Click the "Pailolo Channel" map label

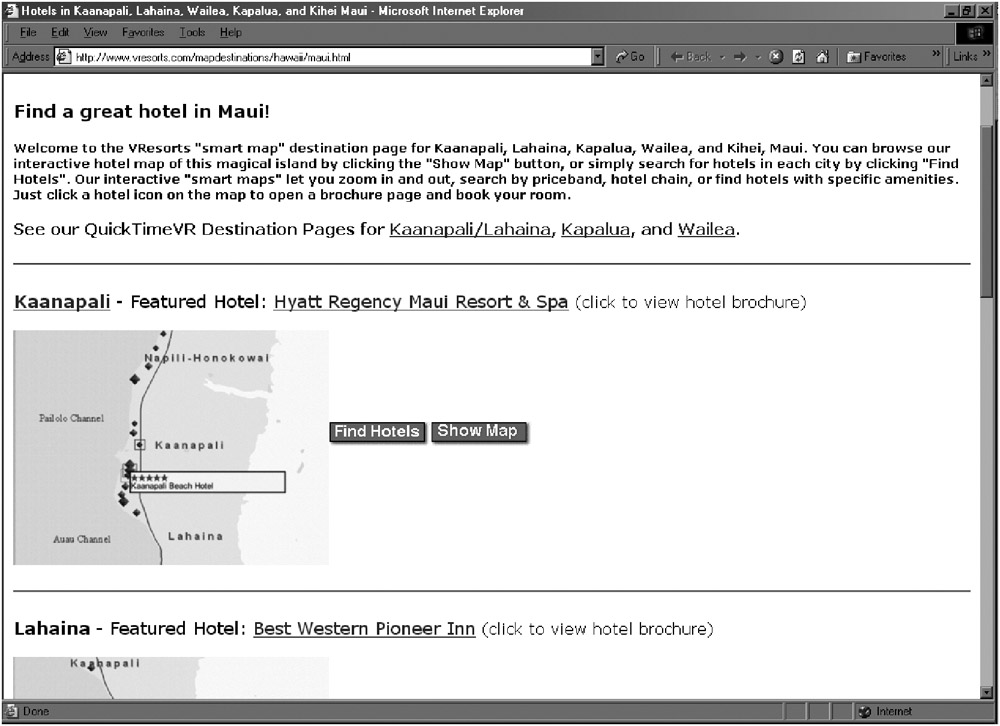71,419
